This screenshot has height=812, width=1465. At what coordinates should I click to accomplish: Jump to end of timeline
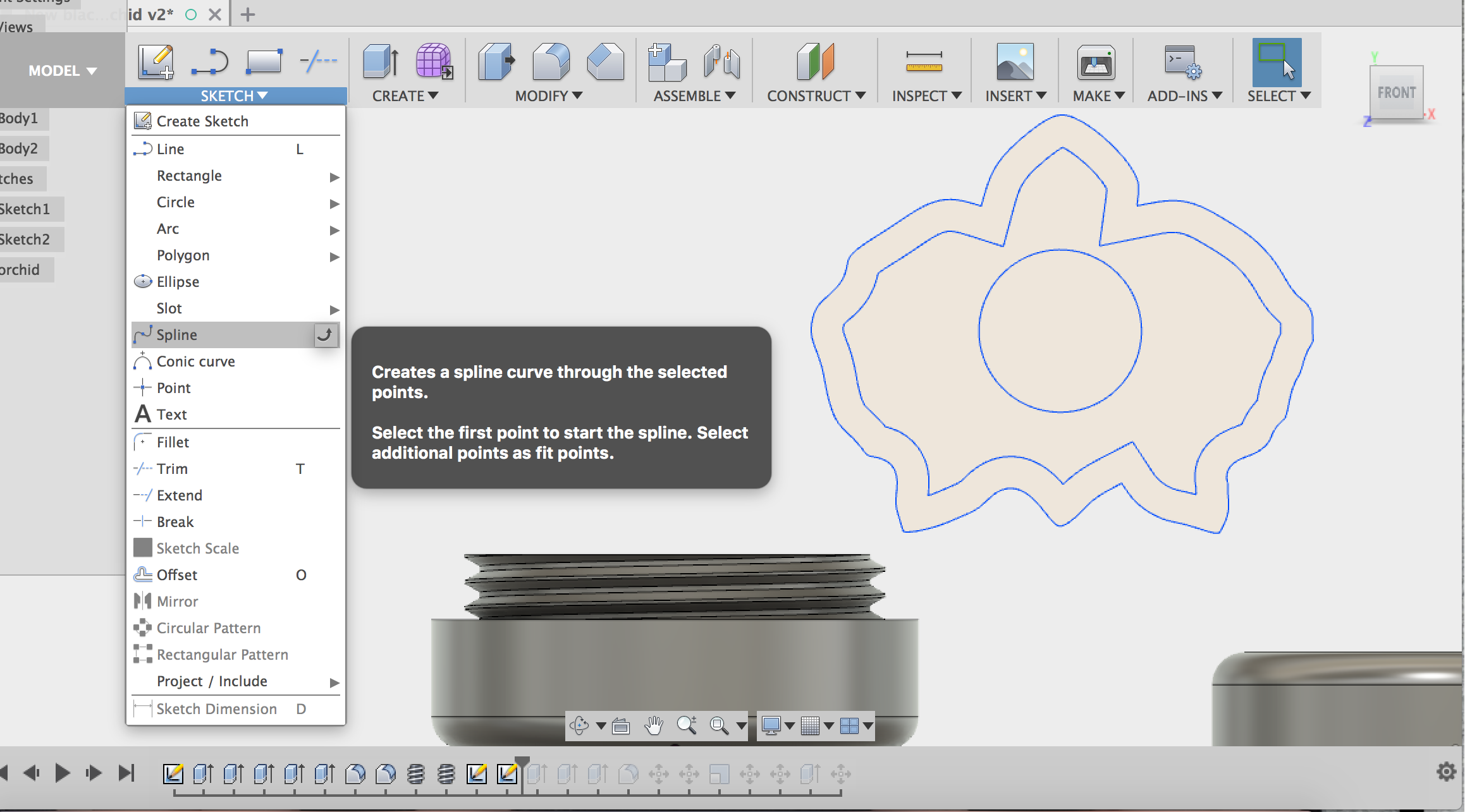126,773
